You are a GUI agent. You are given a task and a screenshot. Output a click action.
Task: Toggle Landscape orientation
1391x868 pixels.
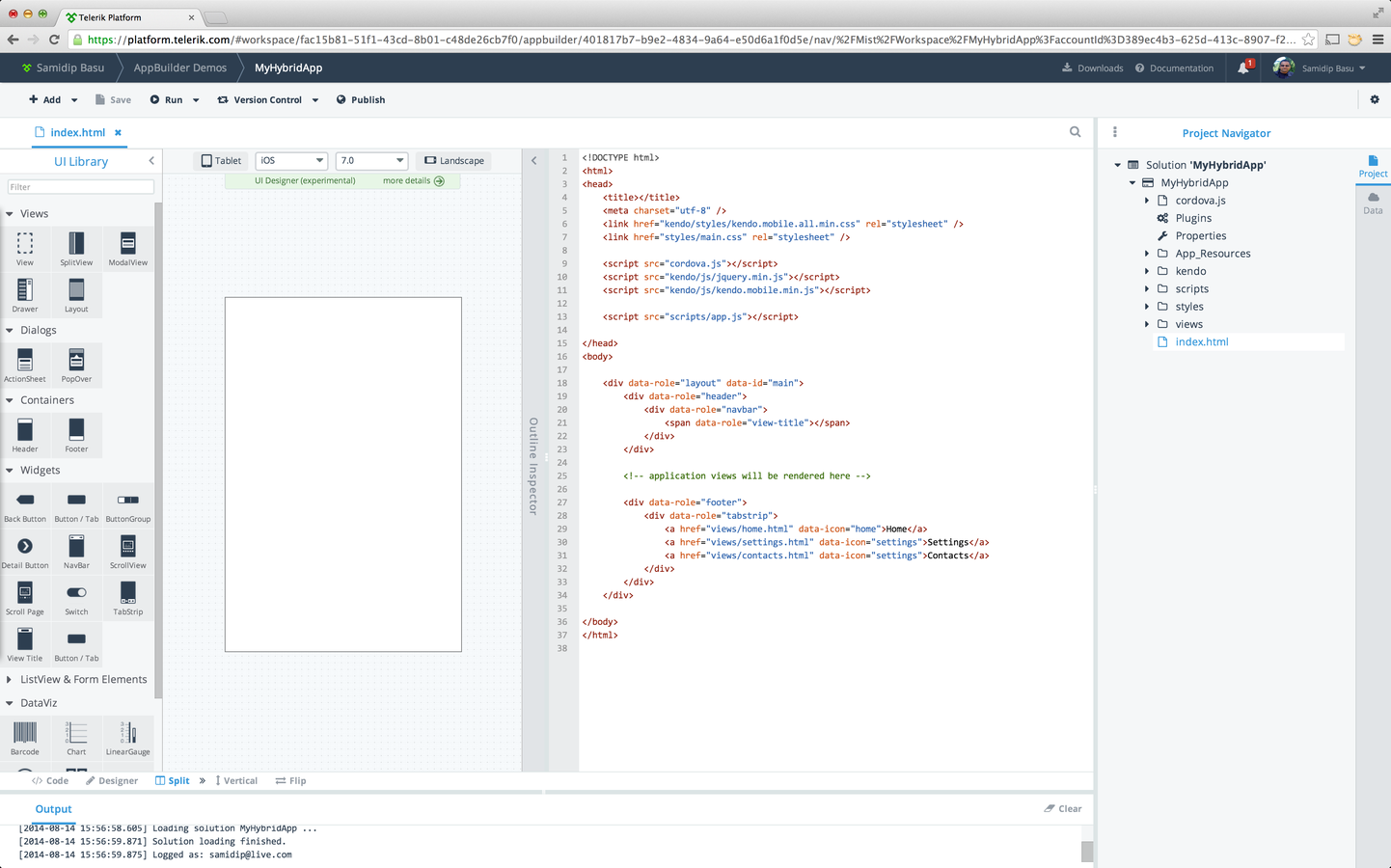pyautogui.click(x=454, y=160)
